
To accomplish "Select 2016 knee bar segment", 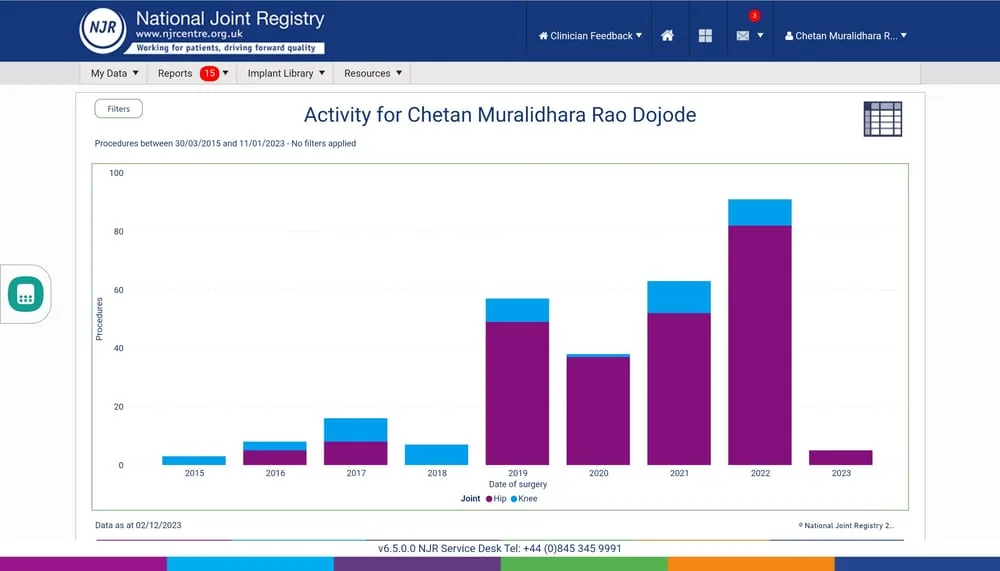I will [x=275, y=446].
